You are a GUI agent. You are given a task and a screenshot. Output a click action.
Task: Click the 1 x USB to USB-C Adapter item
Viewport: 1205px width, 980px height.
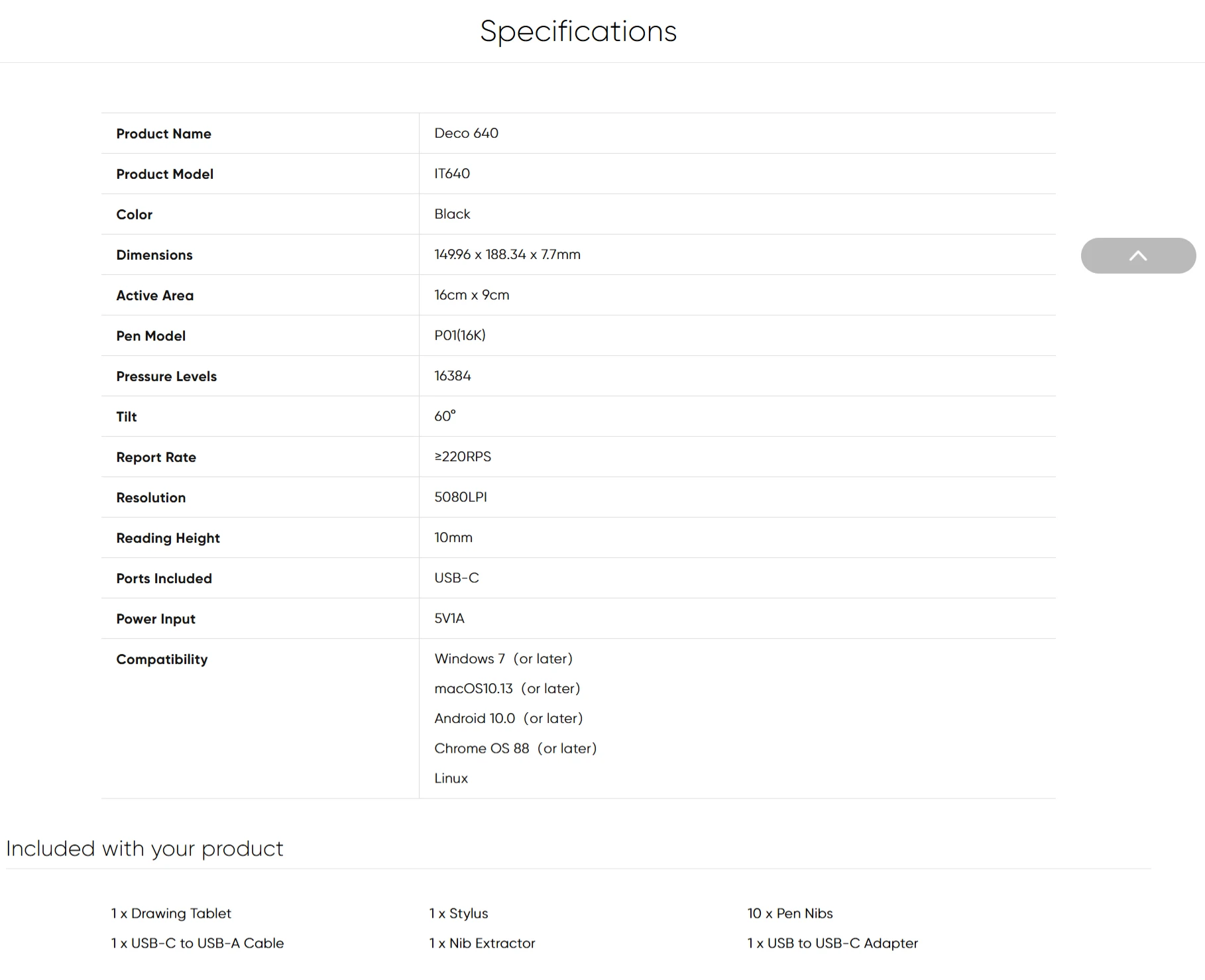coord(832,943)
